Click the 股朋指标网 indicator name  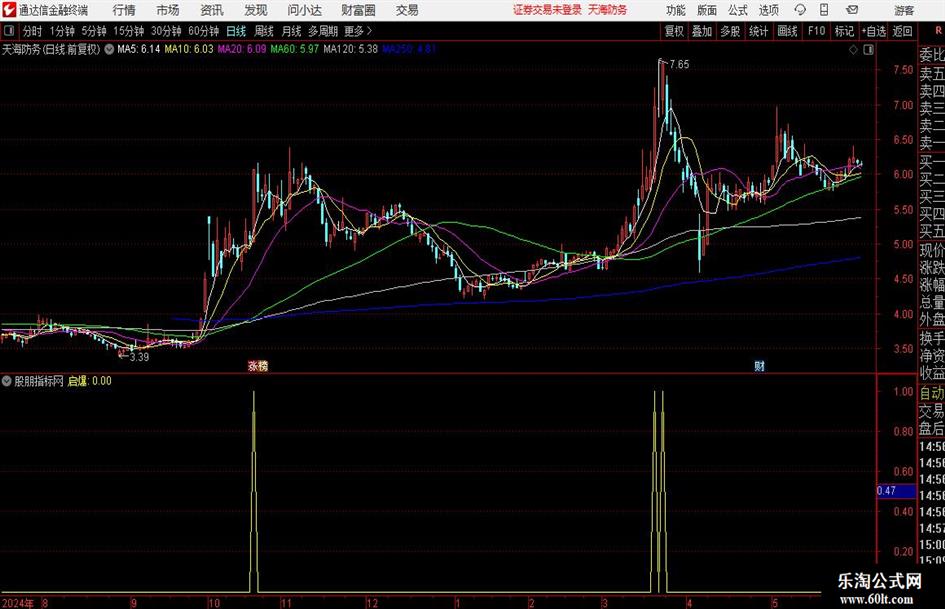[x=39, y=381]
